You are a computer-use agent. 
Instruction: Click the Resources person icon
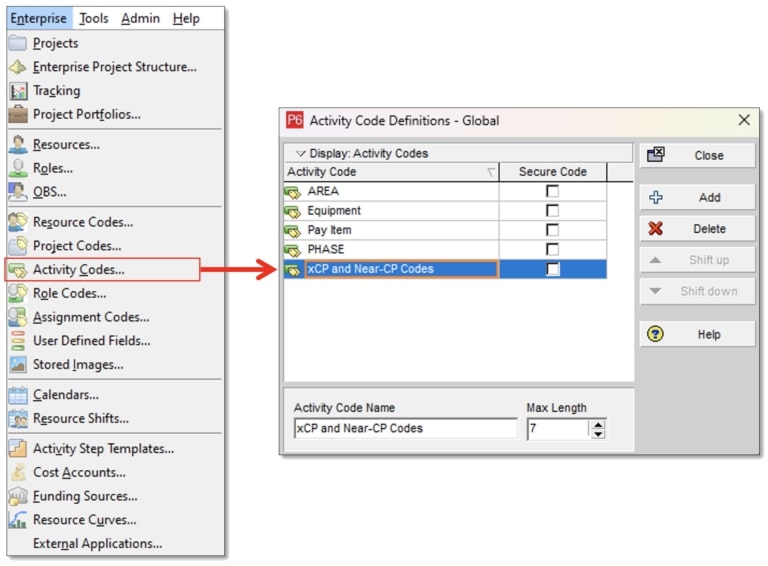point(18,144)
